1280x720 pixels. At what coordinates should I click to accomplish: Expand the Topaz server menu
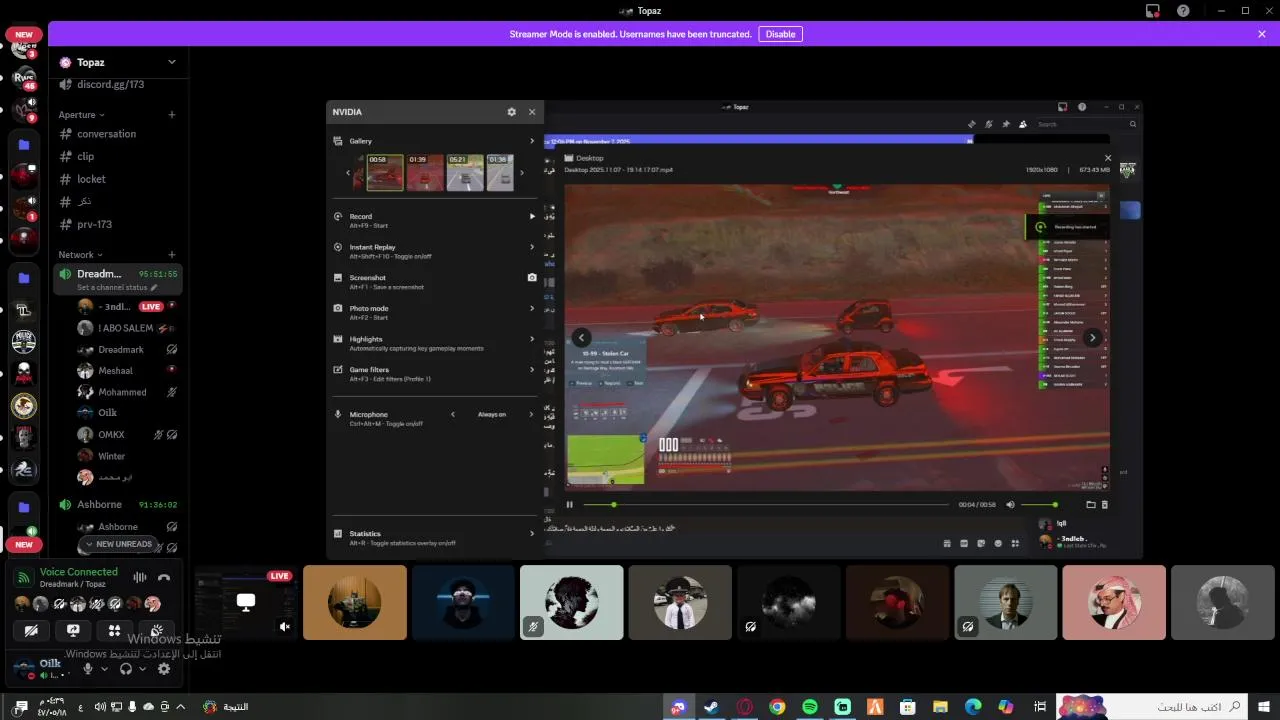(x=172, y=62)
